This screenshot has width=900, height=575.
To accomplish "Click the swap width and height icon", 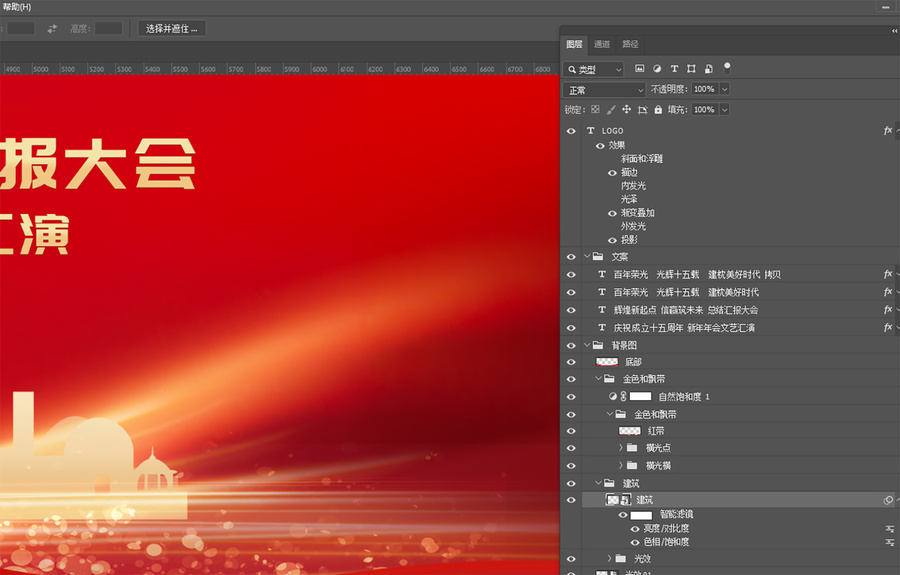I will (x=52, y=28).
